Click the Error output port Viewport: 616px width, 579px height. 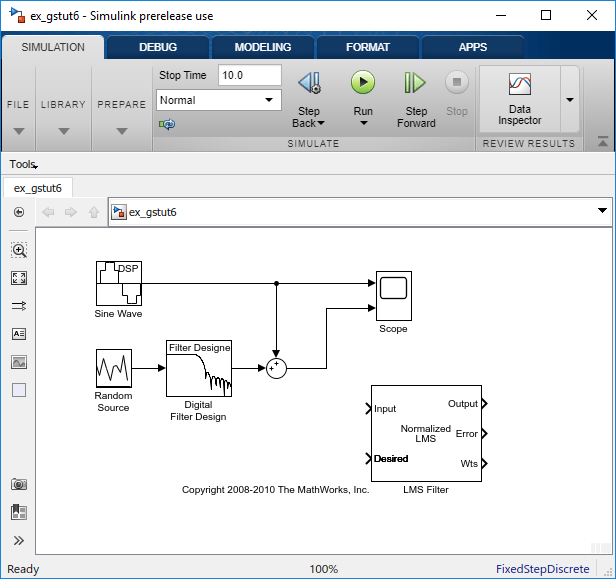click(x=485, y=433)
